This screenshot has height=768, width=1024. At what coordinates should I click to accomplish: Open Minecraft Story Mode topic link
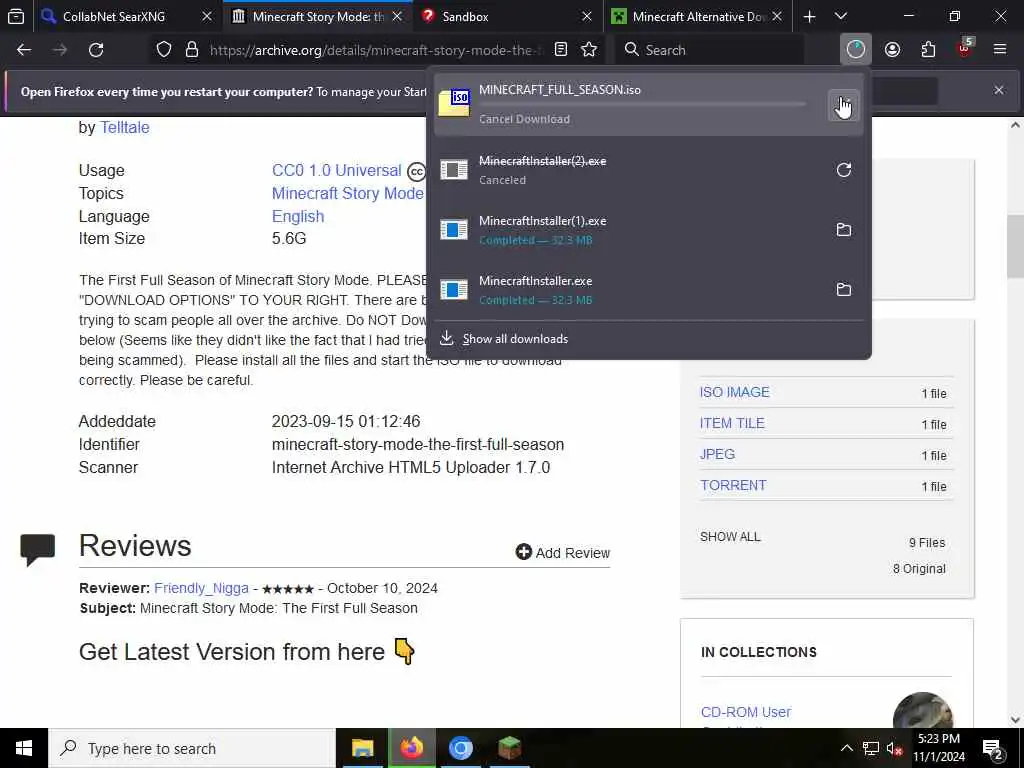347,193
